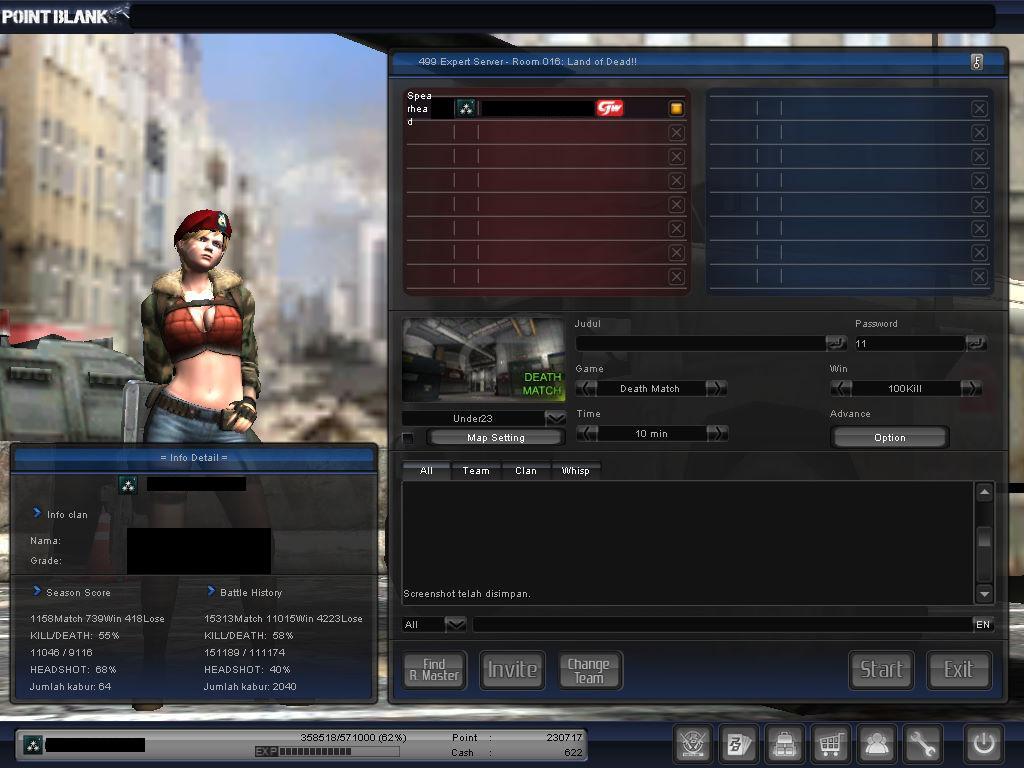Decrease Time with the left arrow
The width and height of the screenshot is (1024, 768).
tap(588, 434)
